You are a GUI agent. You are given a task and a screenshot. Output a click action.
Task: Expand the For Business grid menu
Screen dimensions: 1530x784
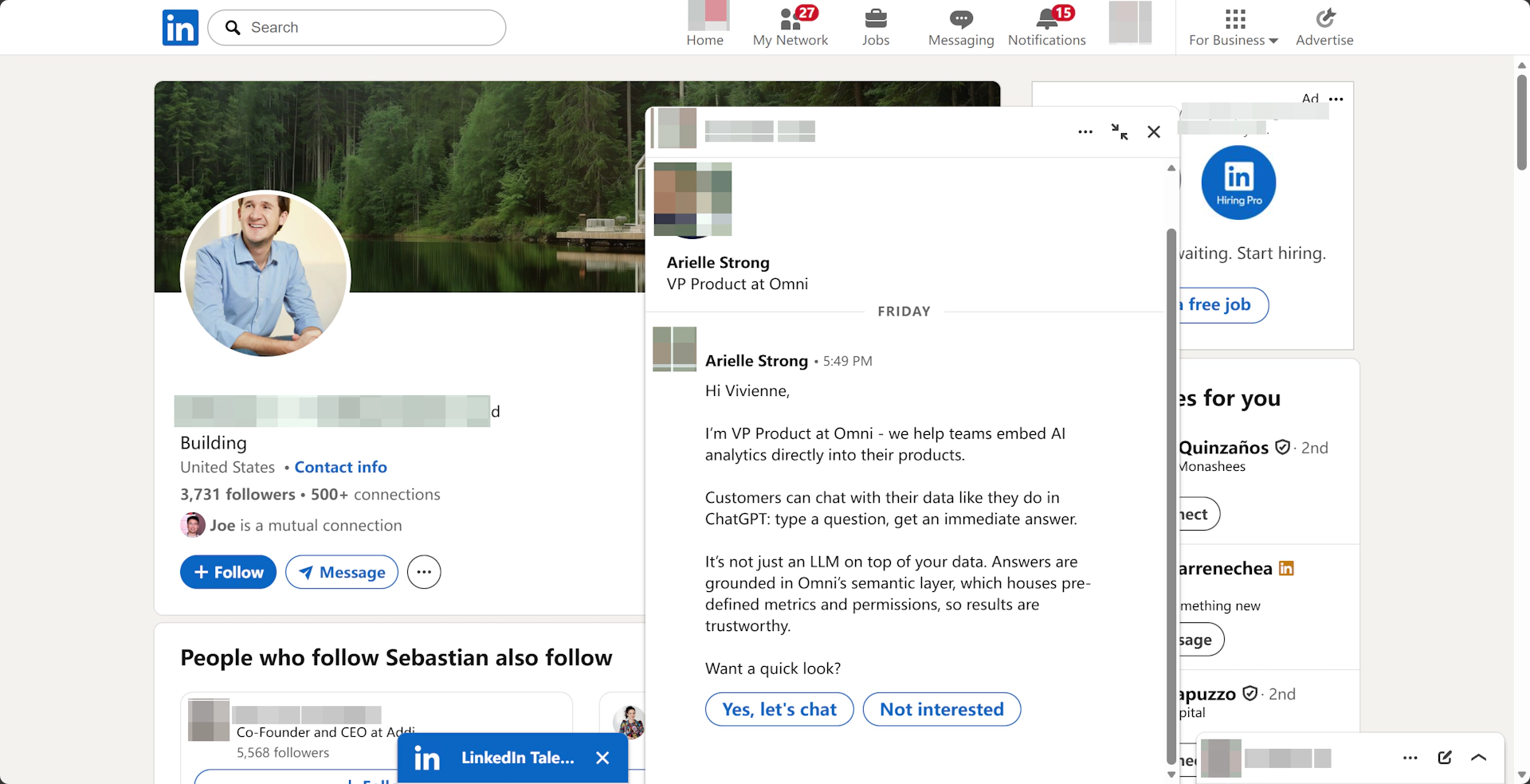click(1234, 28)
